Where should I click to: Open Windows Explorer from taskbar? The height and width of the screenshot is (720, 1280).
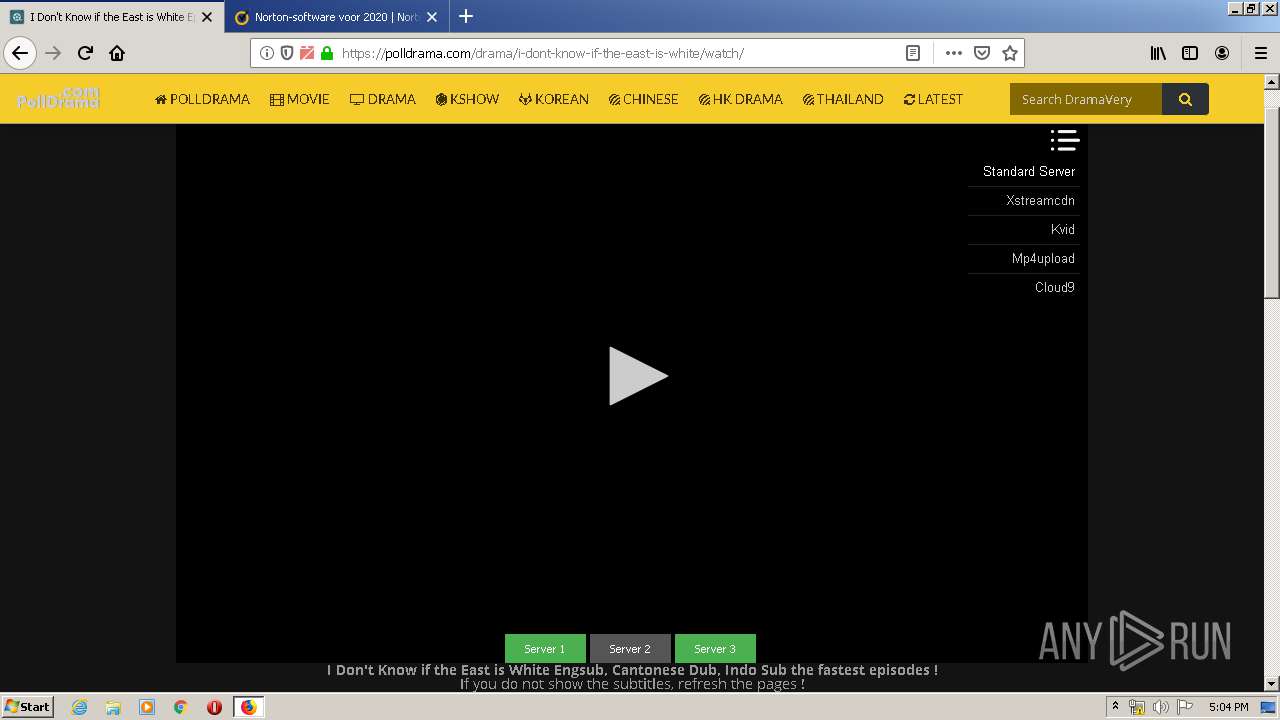click(x=113, y=707)
